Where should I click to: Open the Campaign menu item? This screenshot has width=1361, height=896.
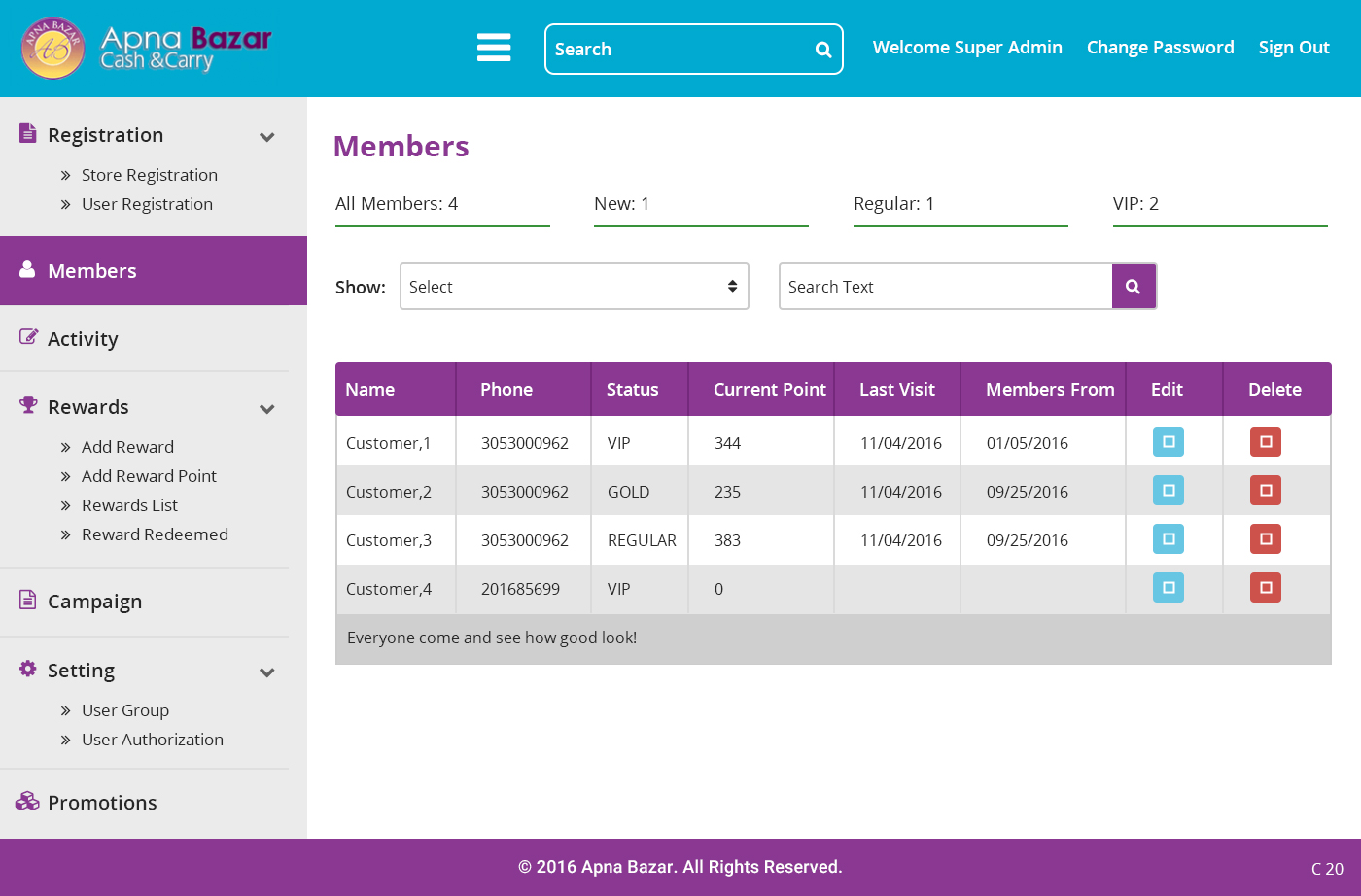94,602
